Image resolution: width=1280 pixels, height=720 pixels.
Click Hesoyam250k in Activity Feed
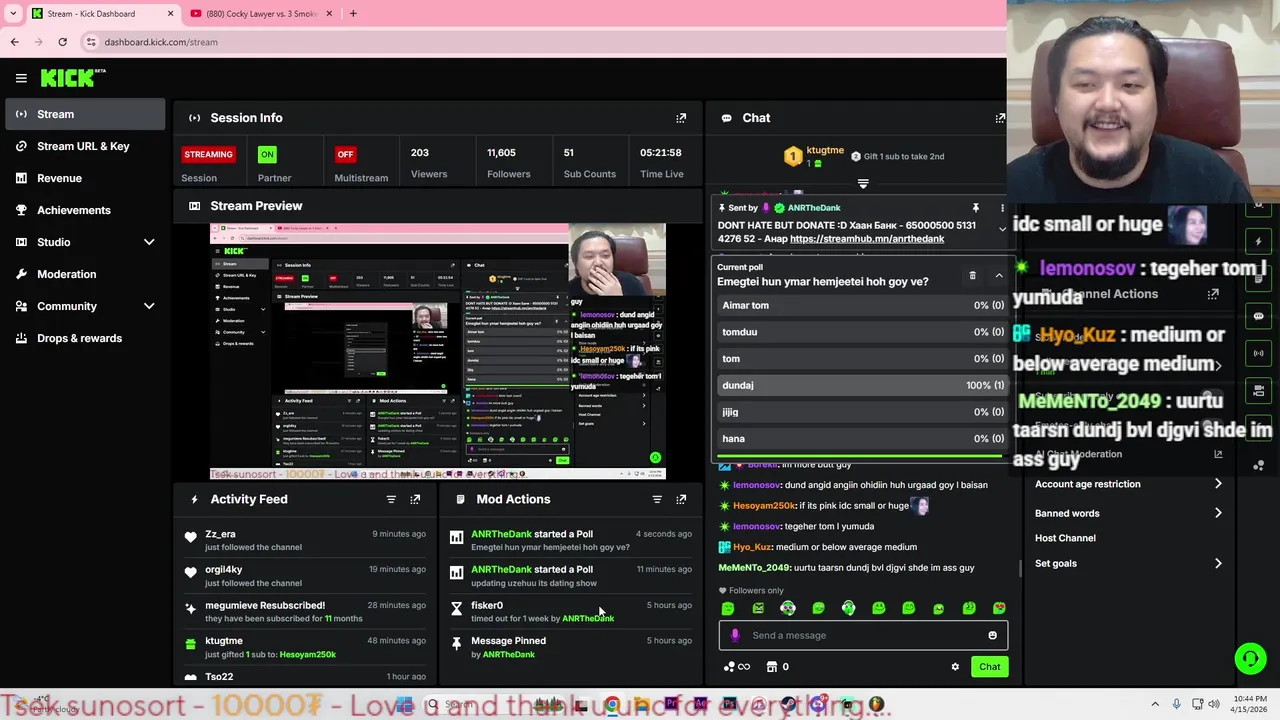coord(308,654)
